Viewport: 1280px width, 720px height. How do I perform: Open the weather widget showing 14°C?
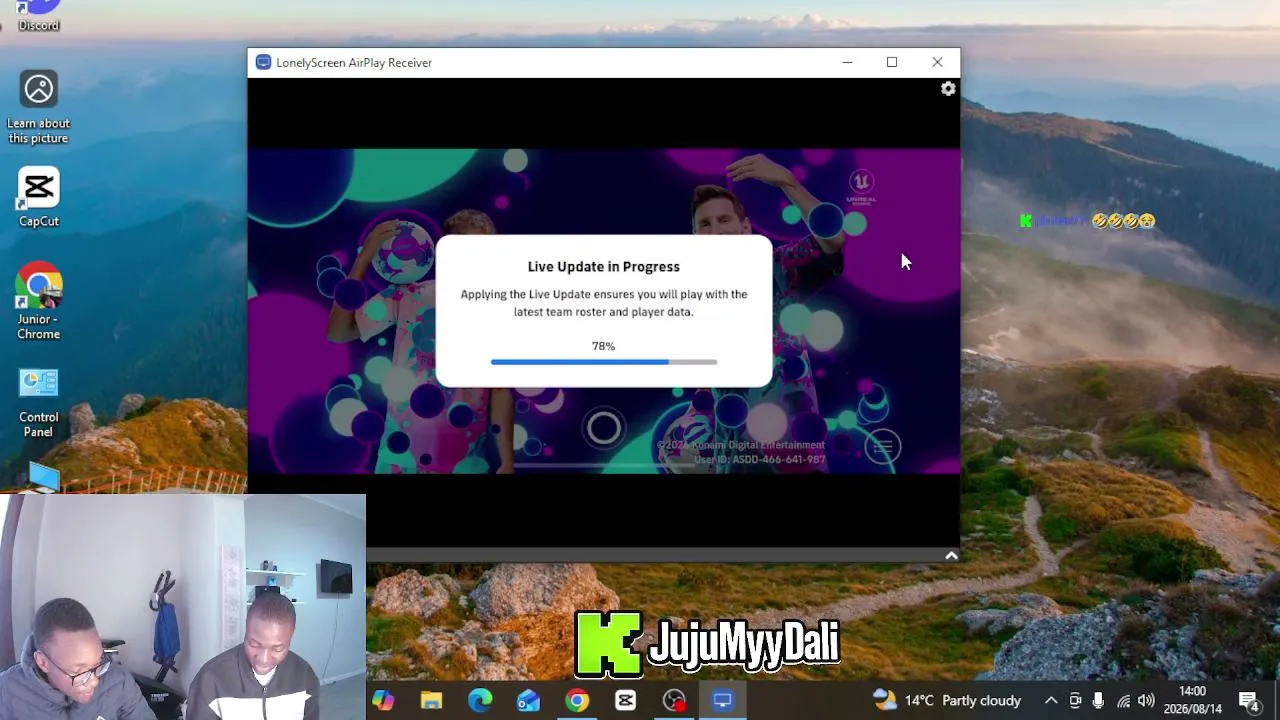pyautogui.click(x=947, y=700)
